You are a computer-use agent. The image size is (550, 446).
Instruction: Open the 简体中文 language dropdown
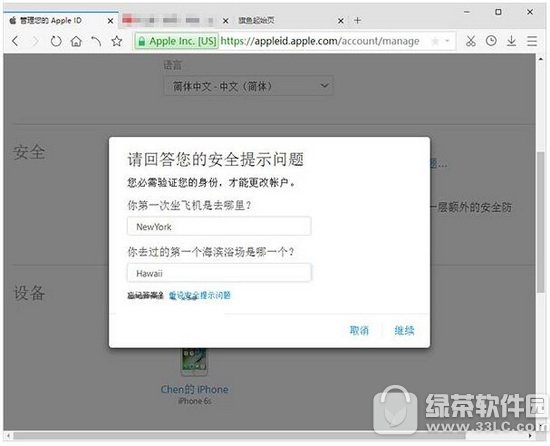[x=248, y=86]
